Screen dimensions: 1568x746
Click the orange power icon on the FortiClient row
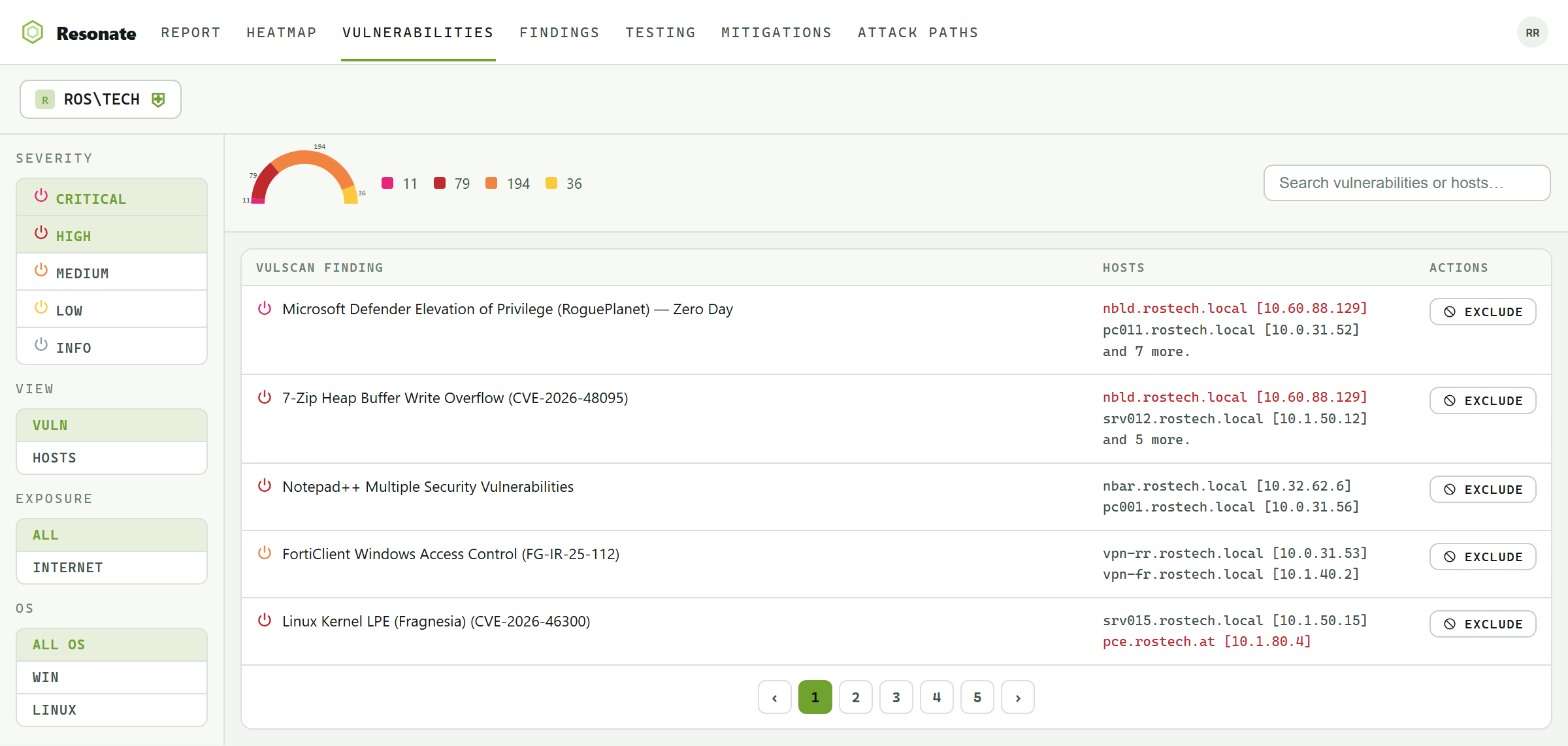(x=265, y=553)
